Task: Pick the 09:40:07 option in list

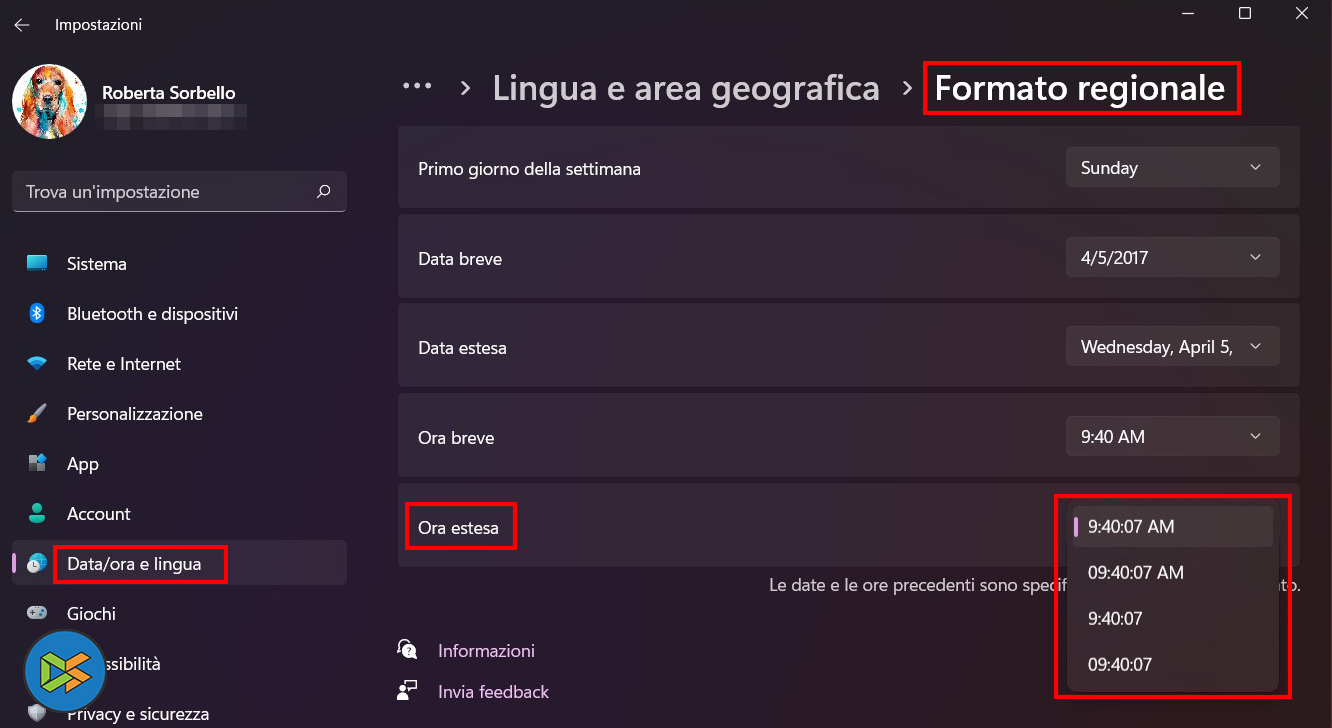Action: [1119, 665]
